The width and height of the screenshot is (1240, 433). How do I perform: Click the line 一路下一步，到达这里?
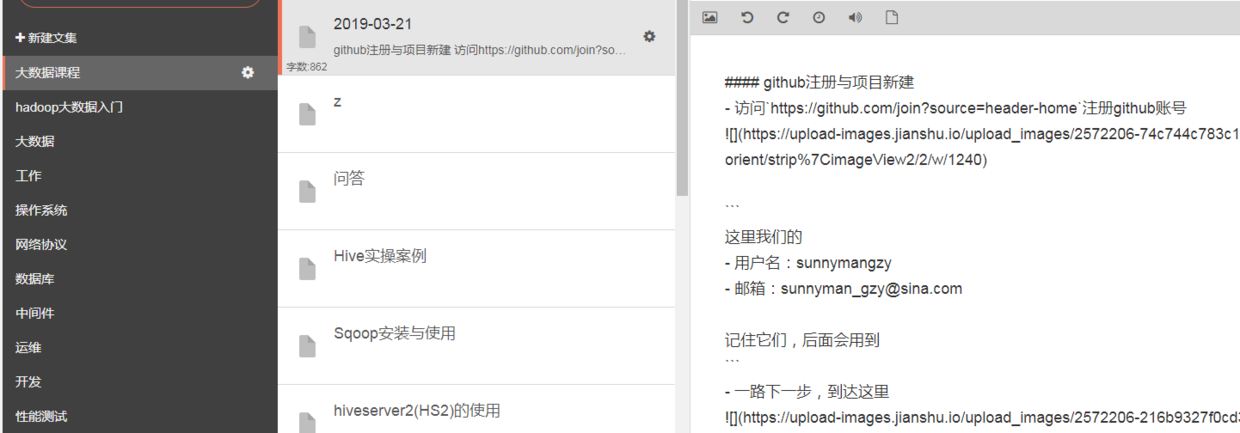(807, 392)
